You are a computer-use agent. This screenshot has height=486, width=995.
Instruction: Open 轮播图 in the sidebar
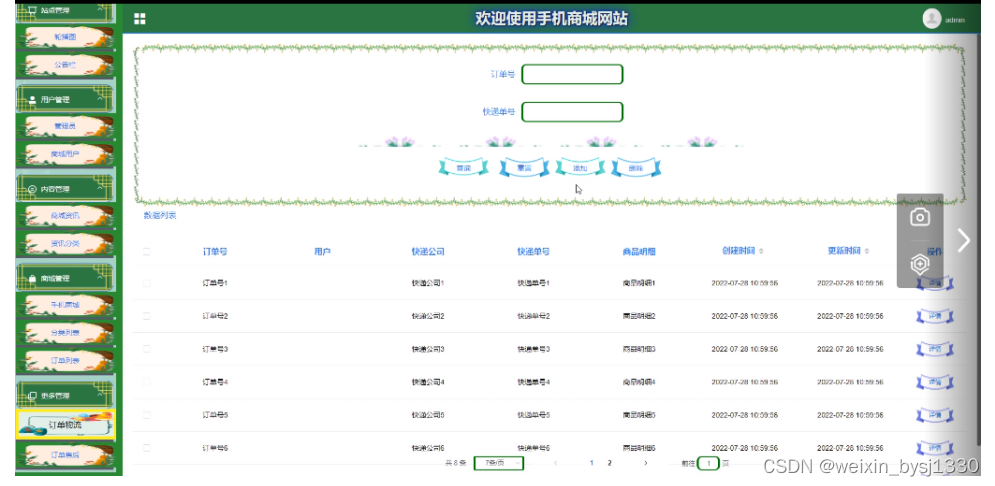pyautogui.click(x=65, y=37)
